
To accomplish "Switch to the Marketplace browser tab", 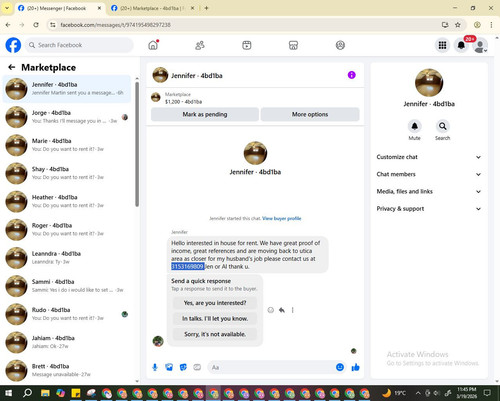I will [x=153, y=8].
